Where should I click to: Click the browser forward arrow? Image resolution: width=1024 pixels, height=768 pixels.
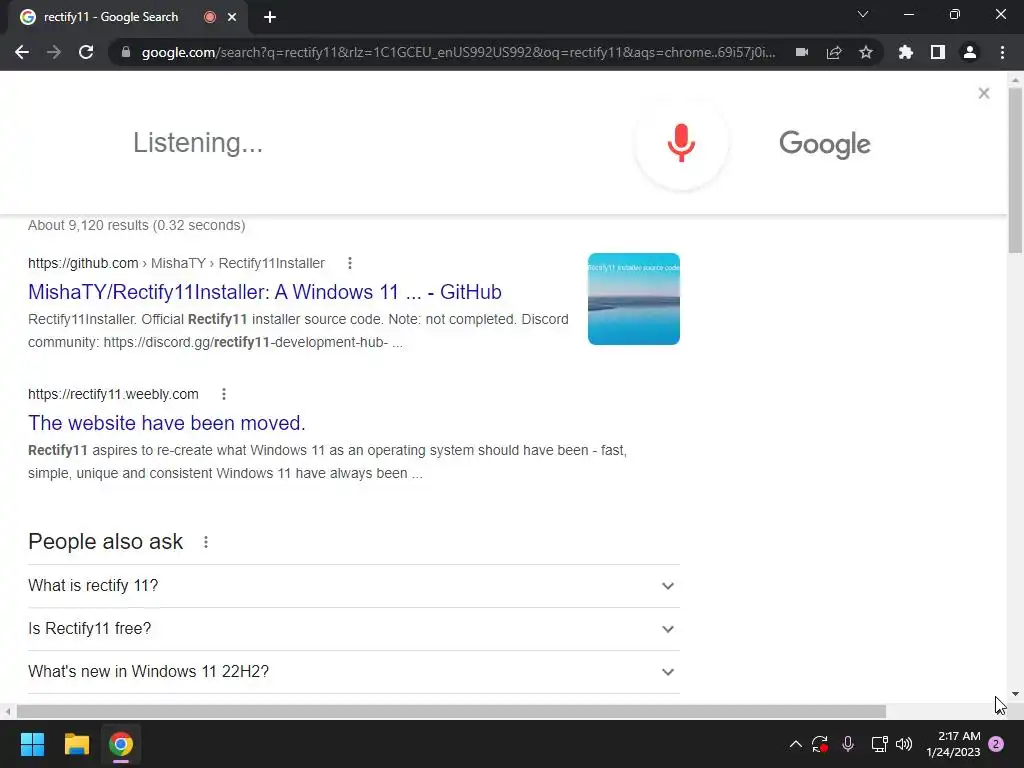[54, 52]
